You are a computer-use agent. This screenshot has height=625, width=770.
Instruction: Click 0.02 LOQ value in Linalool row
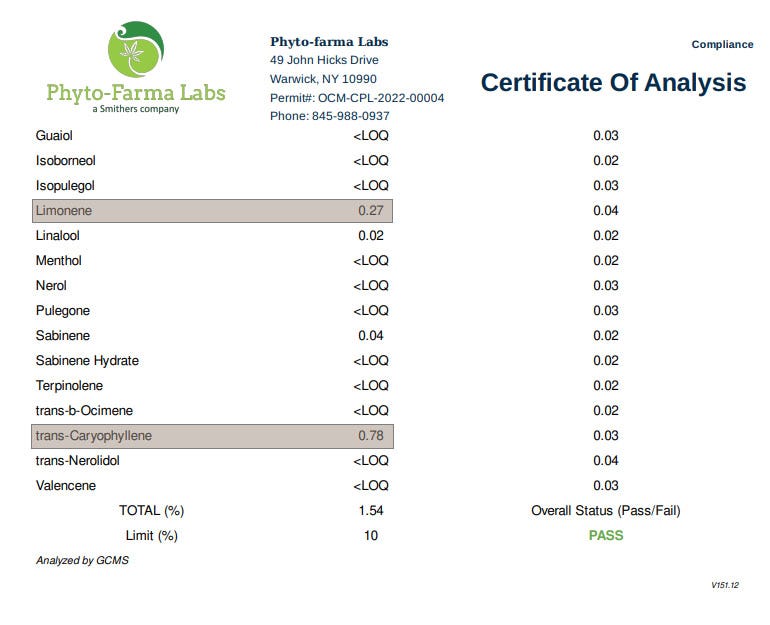pyautogui.click(x=605, y=236)
